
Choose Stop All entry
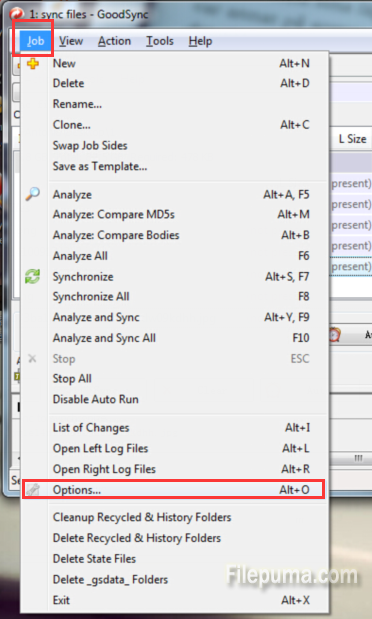[175, 379]
